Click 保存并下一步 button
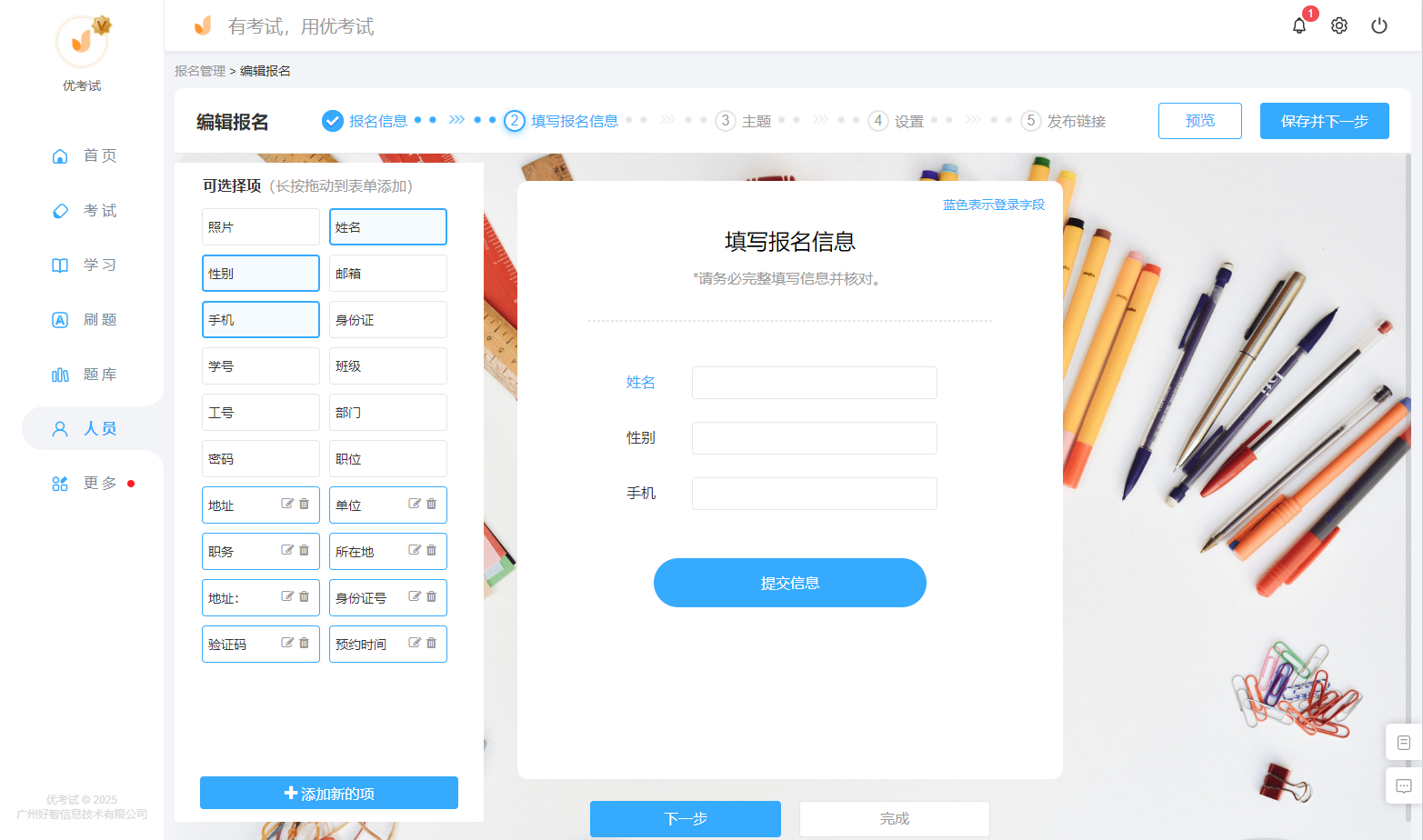Image resolution: width=1423 pixels, height=840 pixels. tap(1325, 121)
